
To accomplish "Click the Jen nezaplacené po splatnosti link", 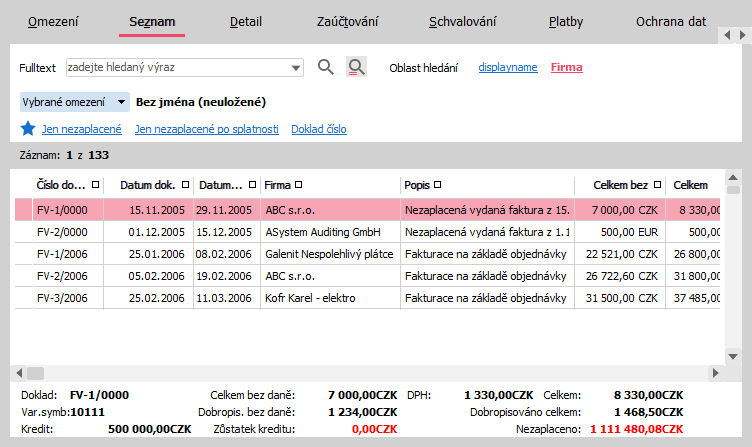I will tap(206, 129).
